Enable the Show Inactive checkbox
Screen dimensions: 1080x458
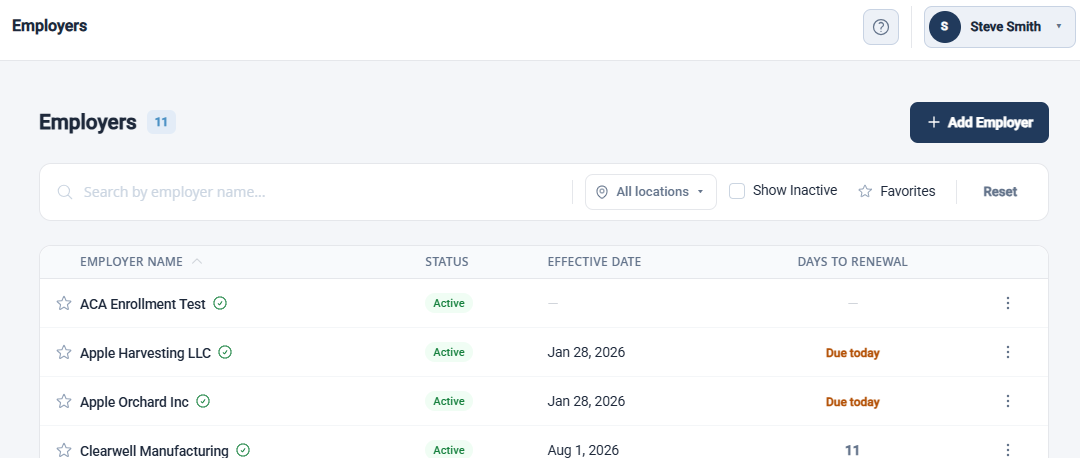(x=737, y=191)
